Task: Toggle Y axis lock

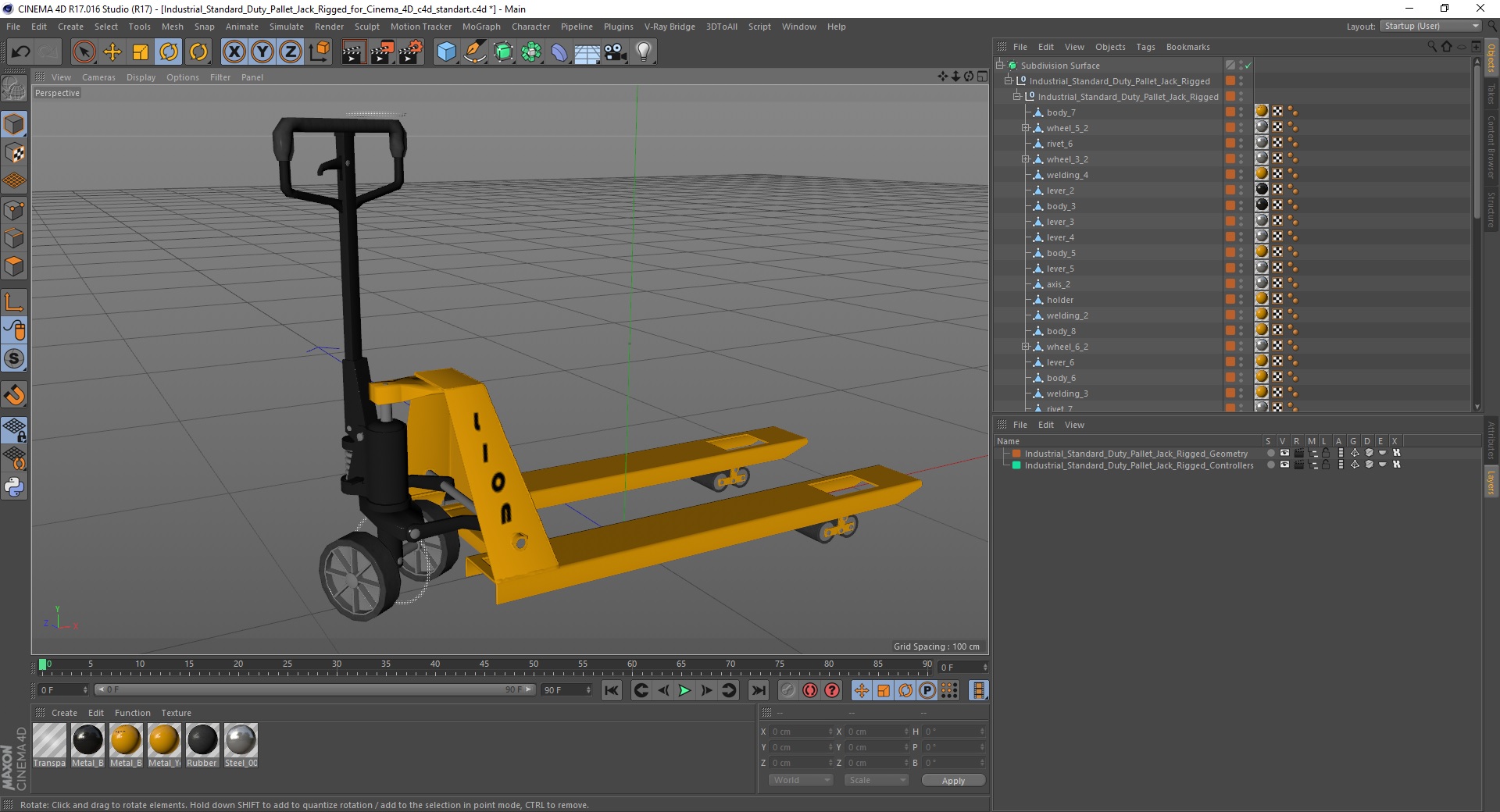Action: [x=262, y=52]
